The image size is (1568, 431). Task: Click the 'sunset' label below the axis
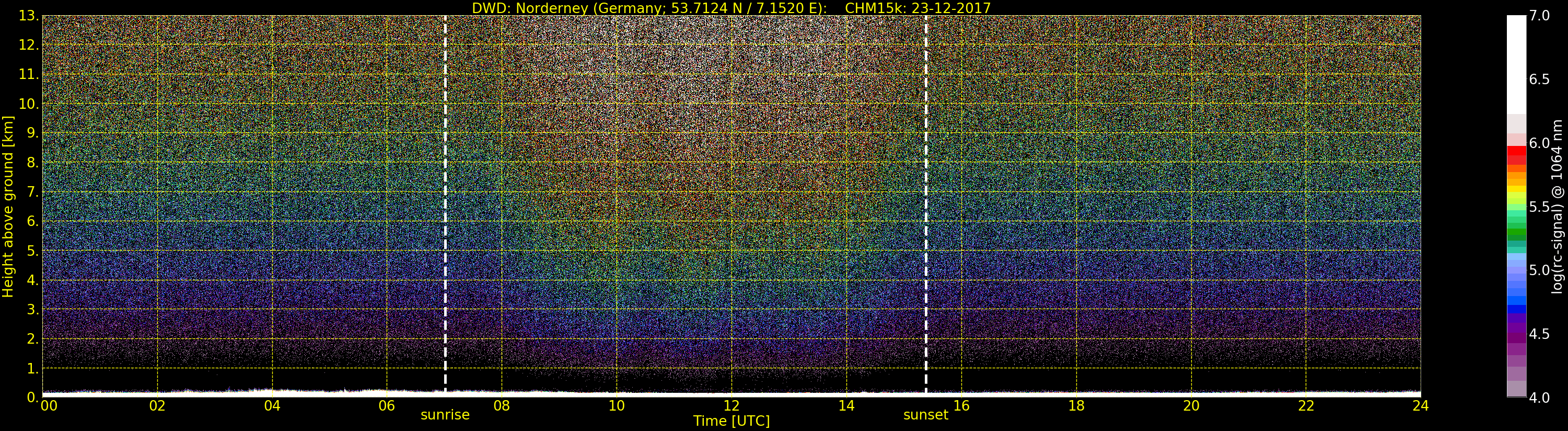pyautogui.click(x=926, y=415)
